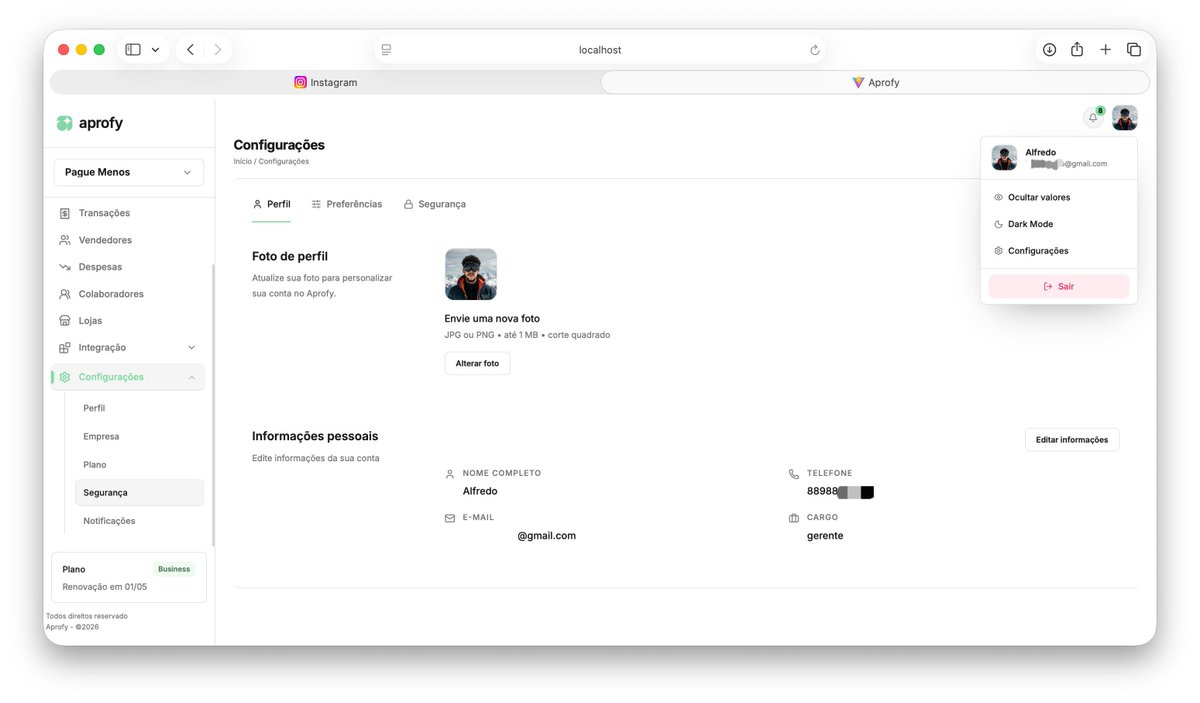The height and width of the screenshot is (703, 1200).
Task: Click the aprofy logo in sidebar
Action: pyautogui.click(x=90, y=123)
